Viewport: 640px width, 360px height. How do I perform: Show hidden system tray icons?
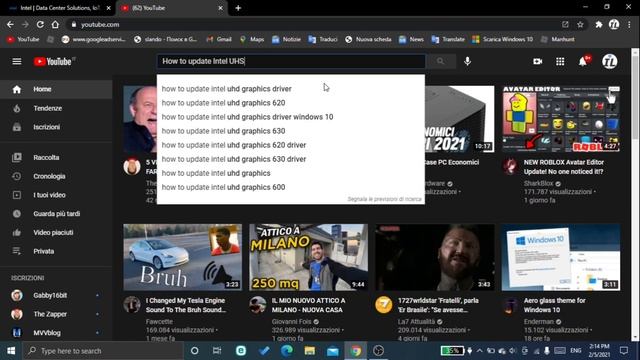click(480, 351)
